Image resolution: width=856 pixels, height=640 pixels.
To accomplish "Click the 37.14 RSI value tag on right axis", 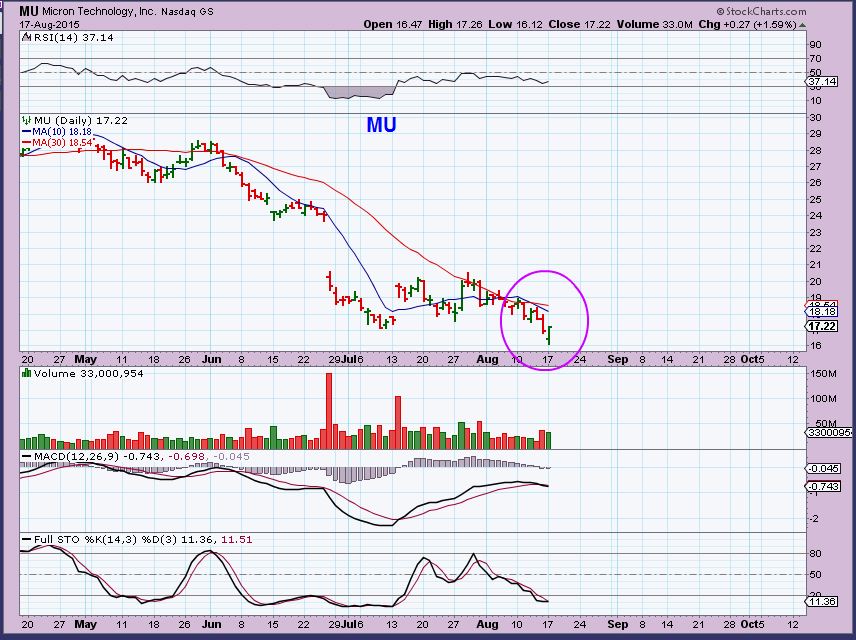I will click(x=822, y=81).
